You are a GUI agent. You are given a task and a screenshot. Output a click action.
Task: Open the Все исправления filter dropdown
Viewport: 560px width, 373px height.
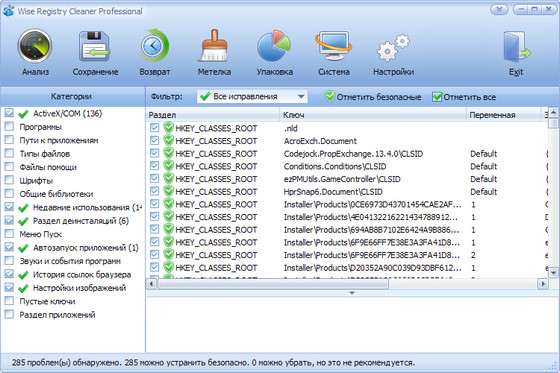pyautogui.click(x=252, y=96)
